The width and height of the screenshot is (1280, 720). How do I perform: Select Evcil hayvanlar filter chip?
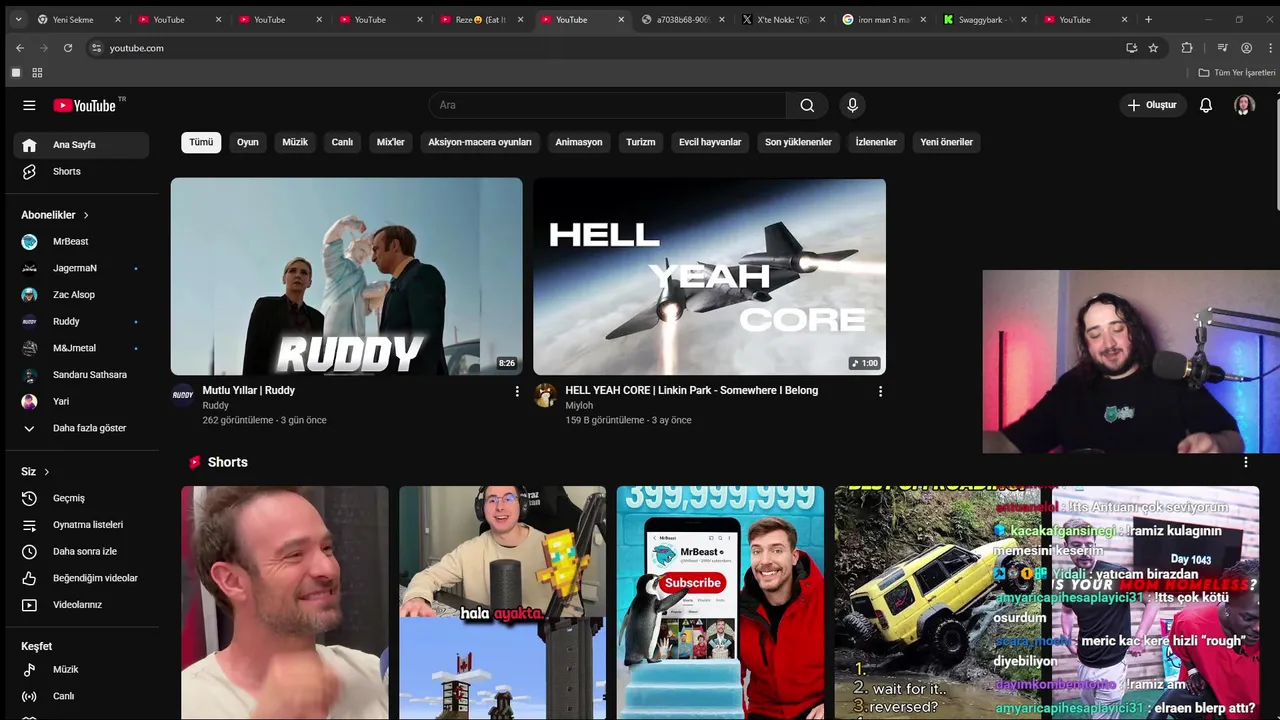click(x=710, y=142)
